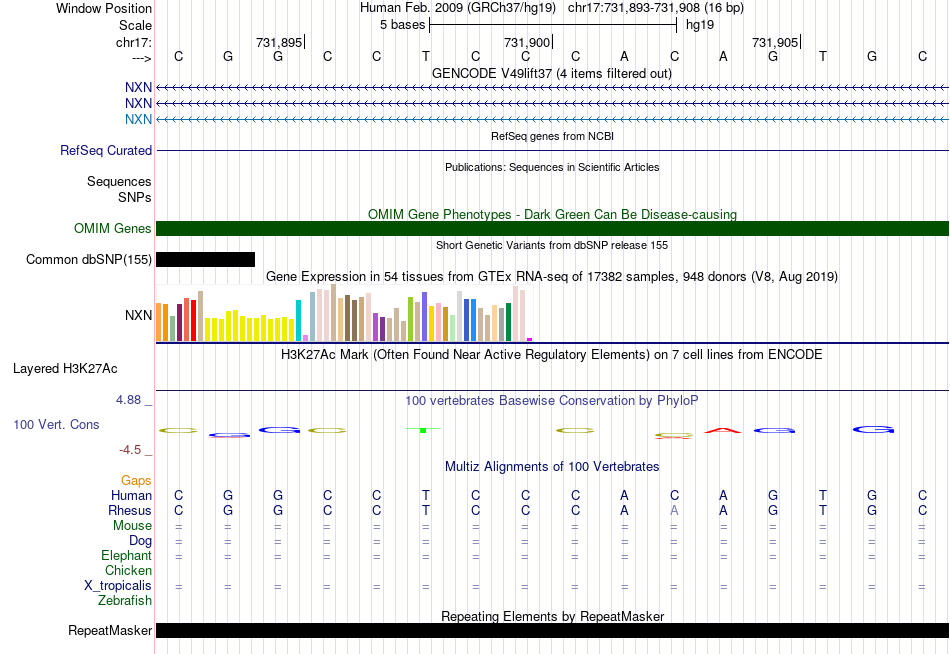Select the Layered H3K27Ac track label
The width and height of the screenshot is (950, 654).
coord(66,368)
